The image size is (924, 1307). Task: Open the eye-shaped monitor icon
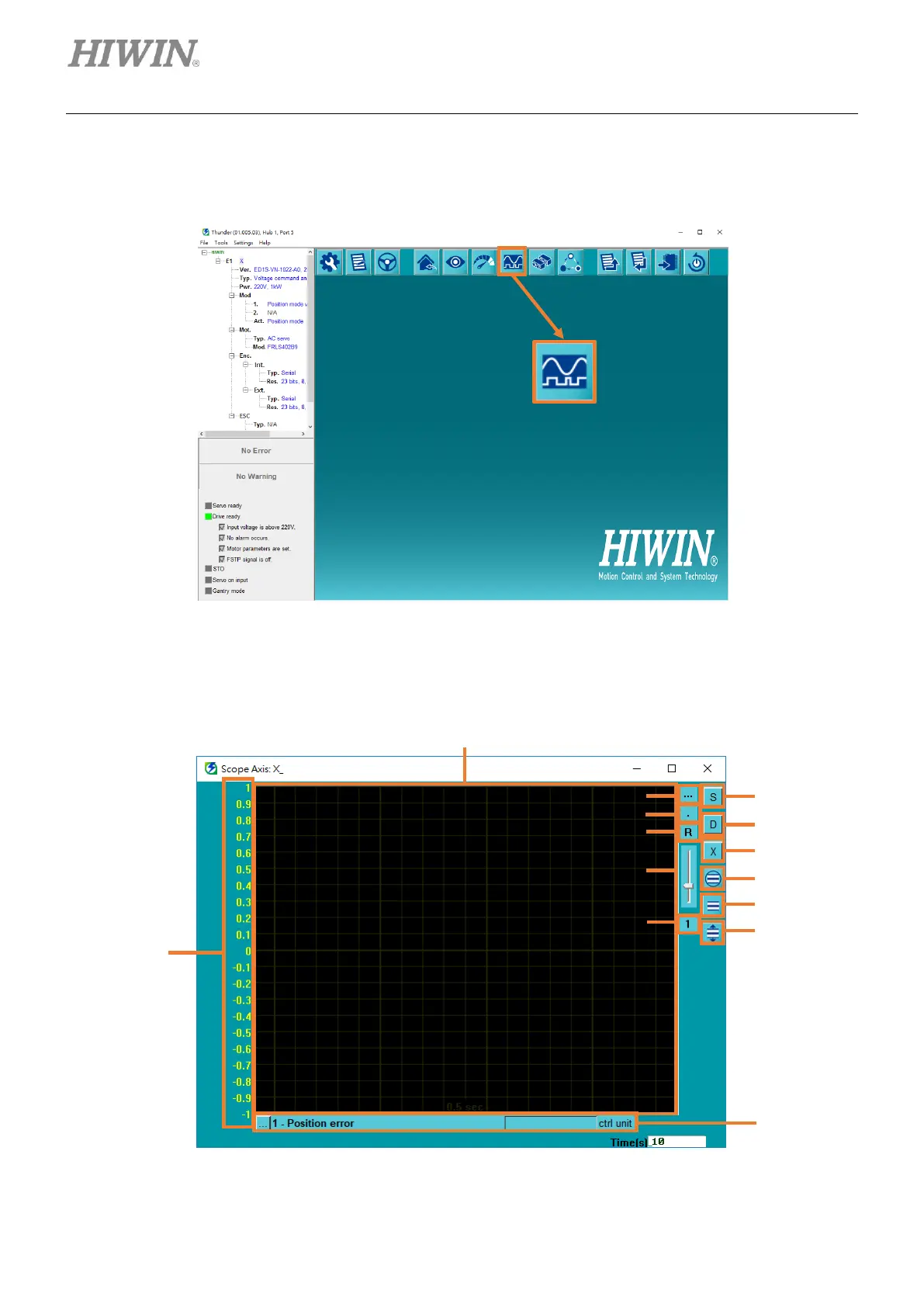click(455, 262)
